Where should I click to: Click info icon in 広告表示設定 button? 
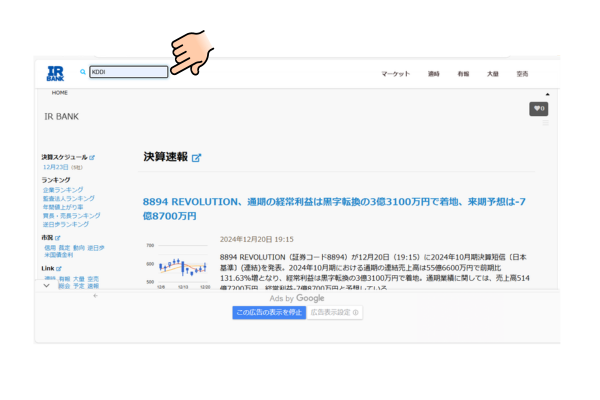point(355,312)
